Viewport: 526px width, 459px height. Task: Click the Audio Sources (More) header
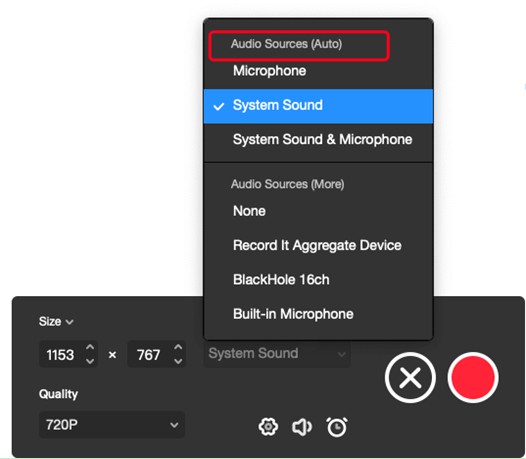(287, 184)
